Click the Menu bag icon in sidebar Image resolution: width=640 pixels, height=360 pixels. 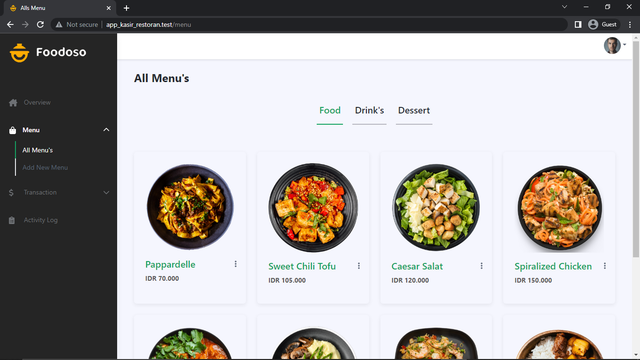click(13, 130)
